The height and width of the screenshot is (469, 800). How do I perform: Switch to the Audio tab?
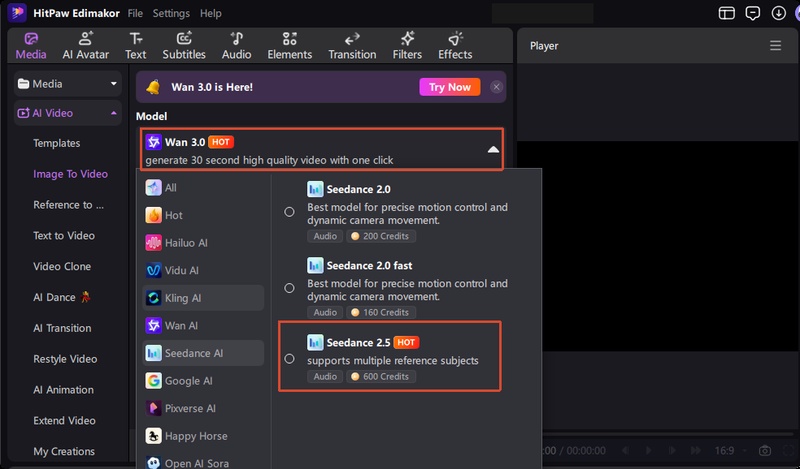[236, 45]
